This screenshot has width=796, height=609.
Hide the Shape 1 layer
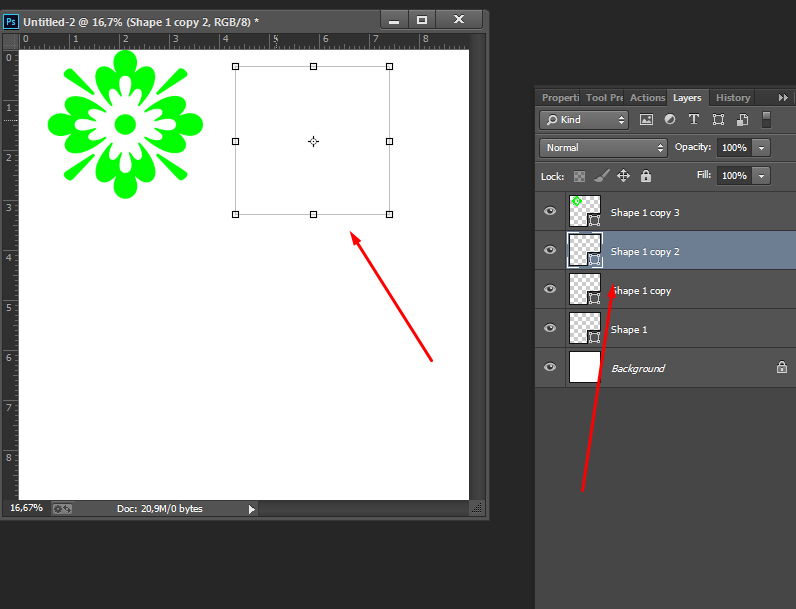(550, 328)
